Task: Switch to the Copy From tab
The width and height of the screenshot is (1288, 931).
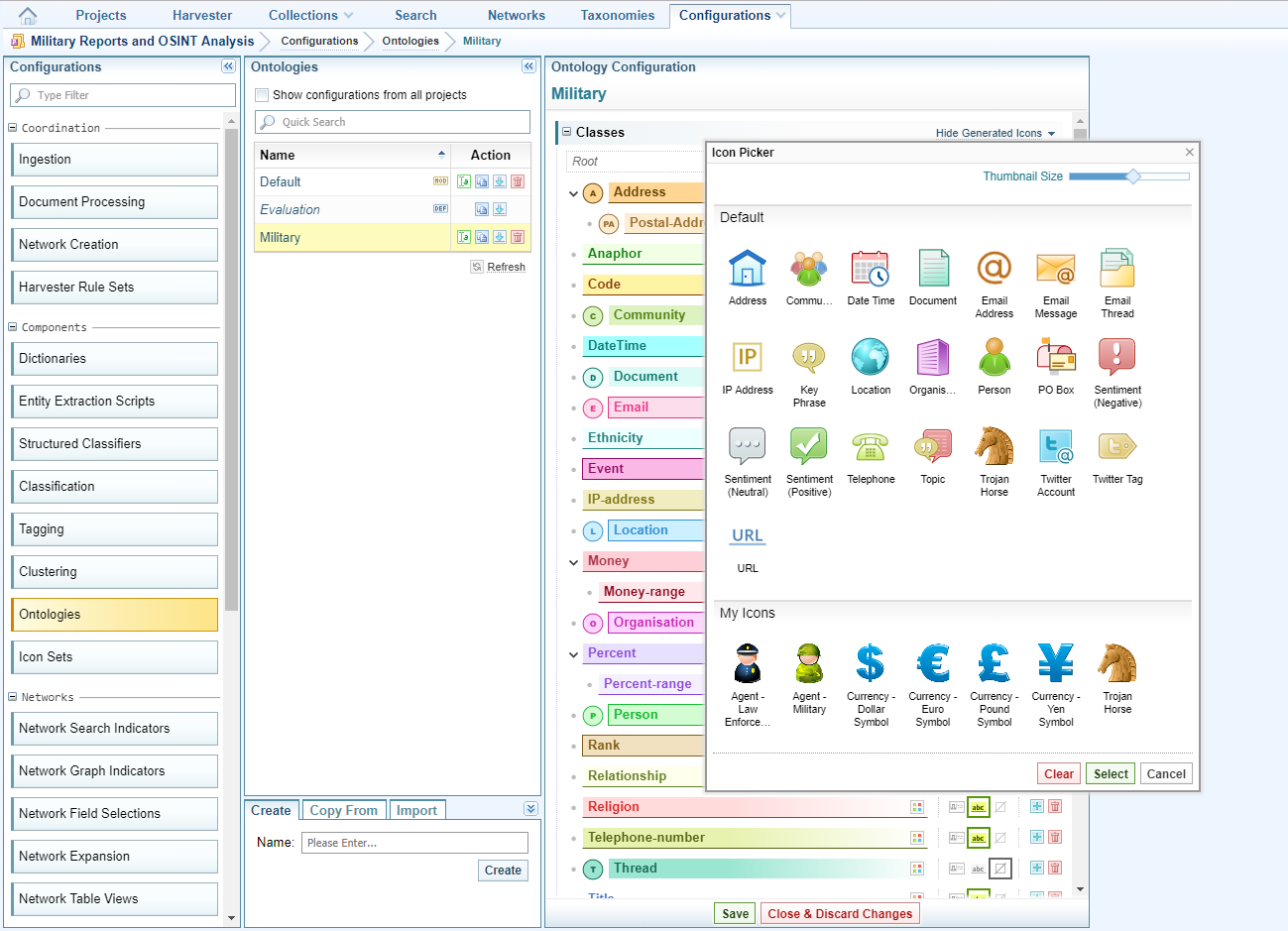Action: (x=343, y=810)
